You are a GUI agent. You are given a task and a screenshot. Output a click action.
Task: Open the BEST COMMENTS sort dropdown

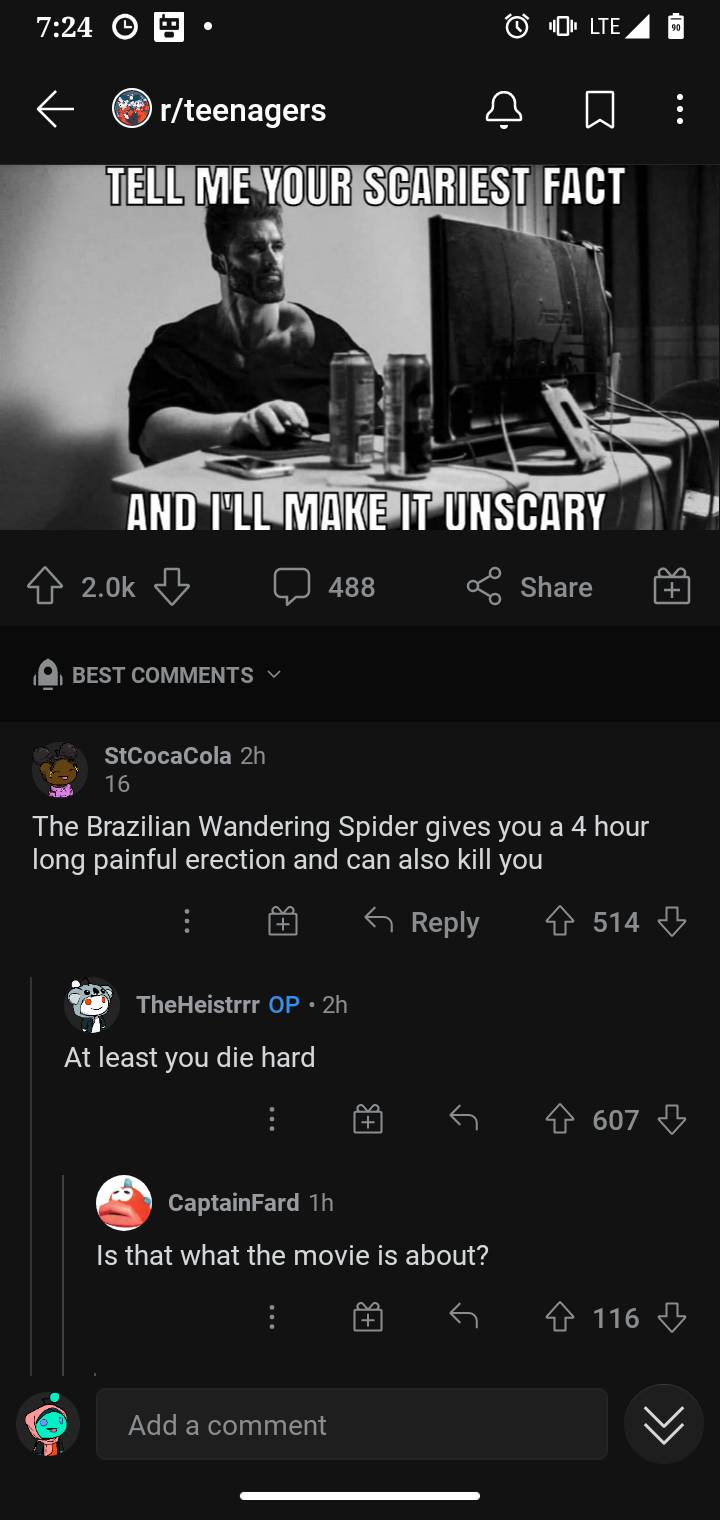click(160, 675)
